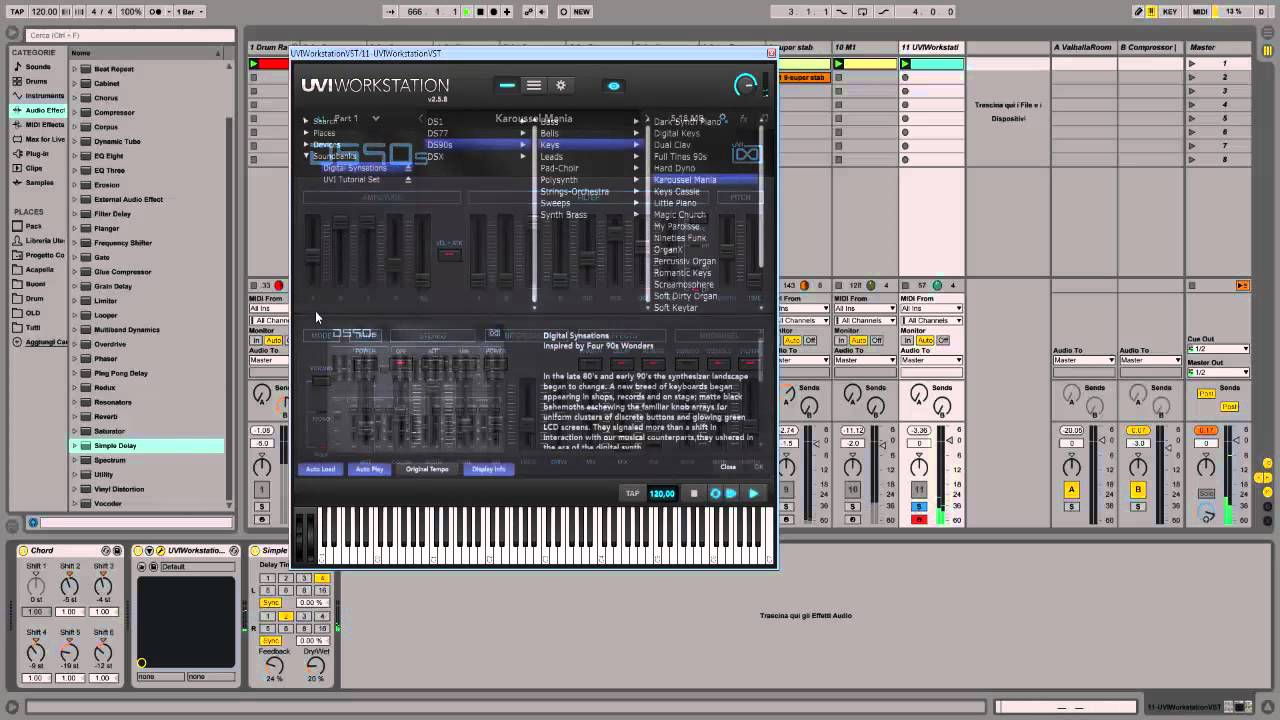Collapse the Soundbanks tree node

tap(307, 156)
